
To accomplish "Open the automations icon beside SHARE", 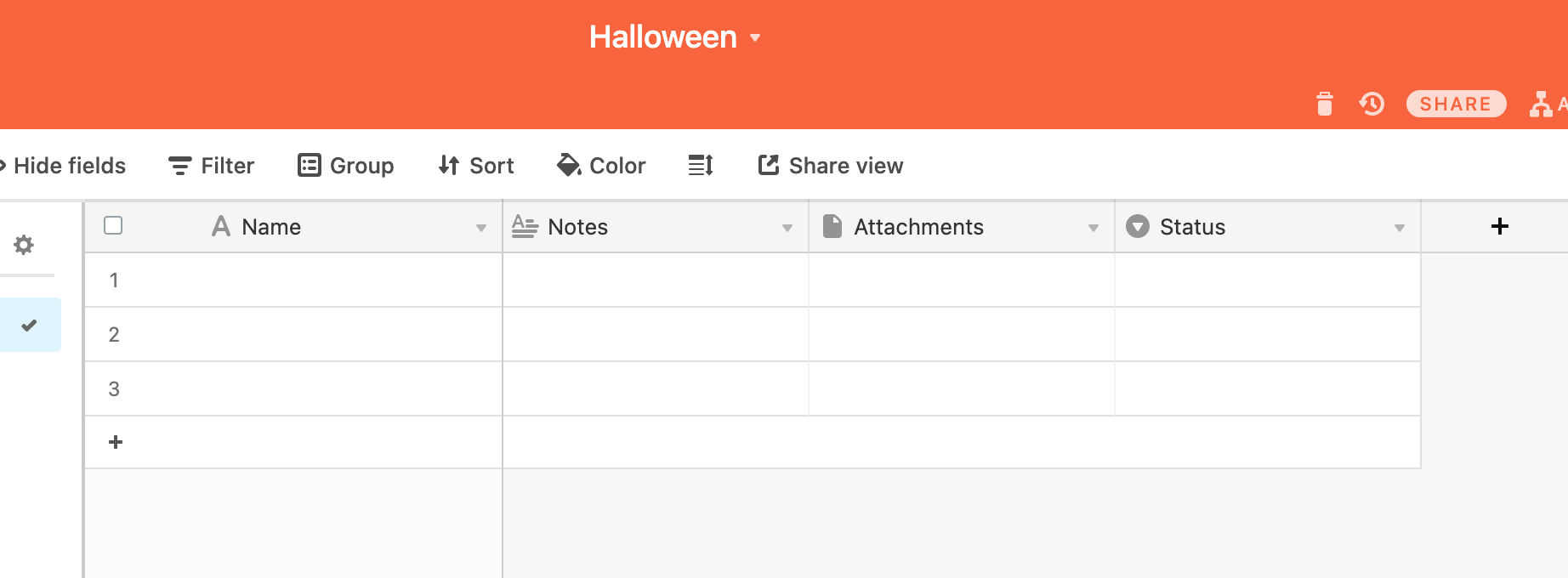I will pyautogui.click(x=1541, y=104).
